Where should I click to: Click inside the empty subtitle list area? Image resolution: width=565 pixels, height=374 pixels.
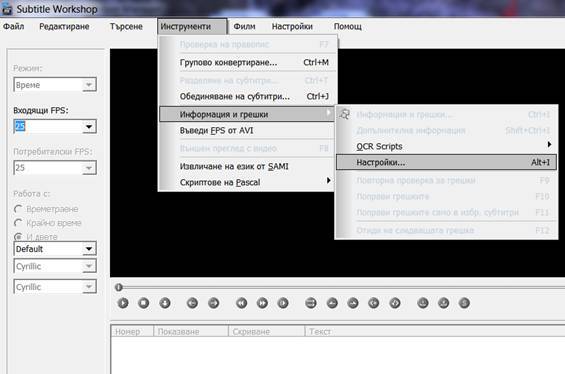(x=338, y=356)
